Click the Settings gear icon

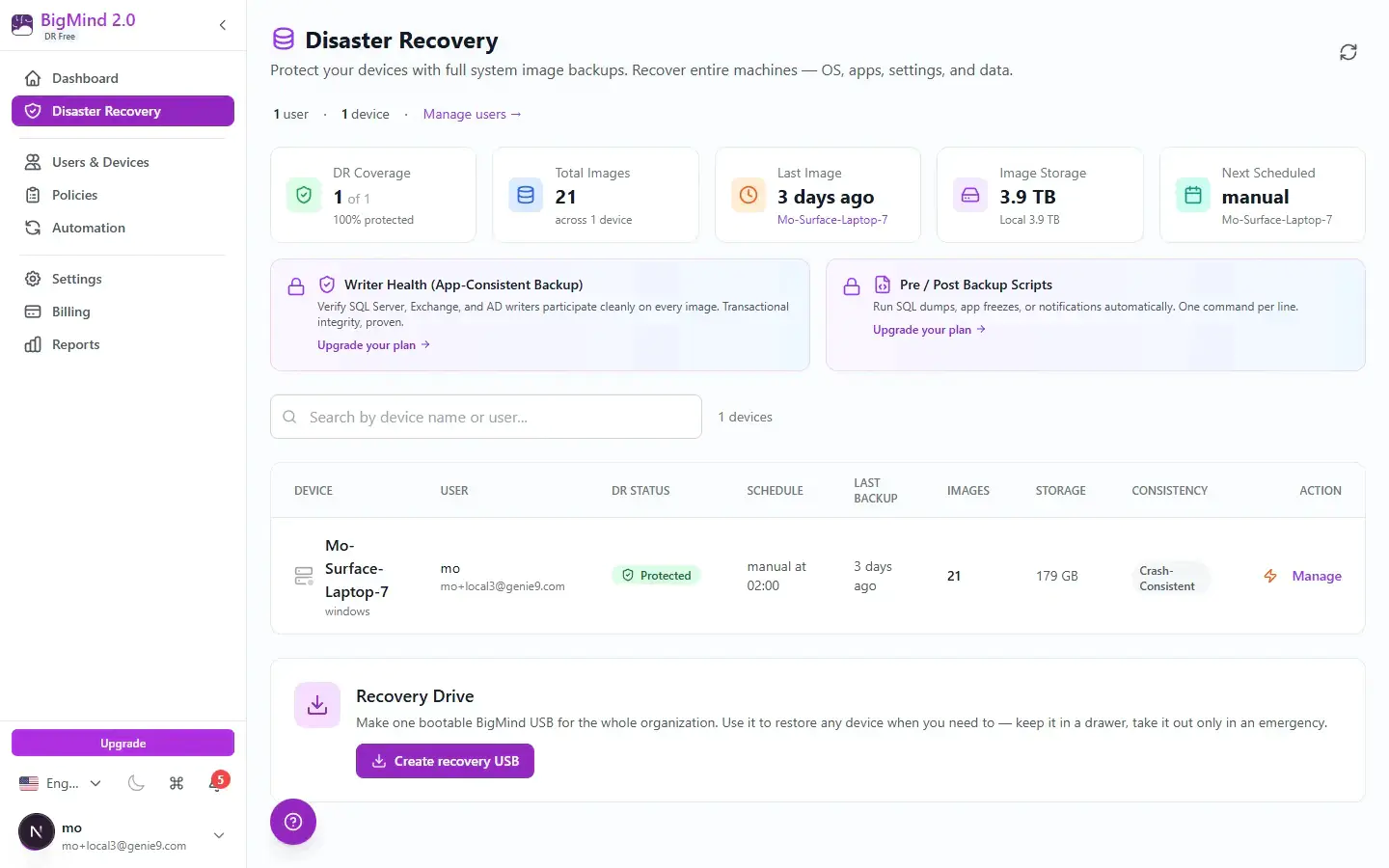(33, 279)
